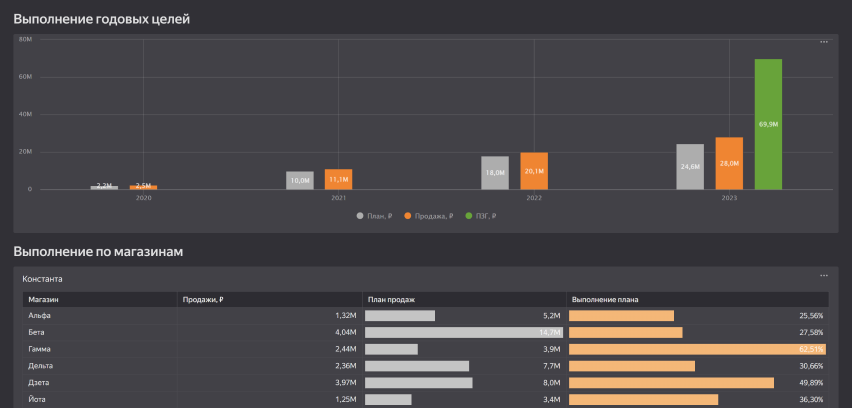Click the green 69,9M bar for 2023
852x408 pixels.
[768, 124]
